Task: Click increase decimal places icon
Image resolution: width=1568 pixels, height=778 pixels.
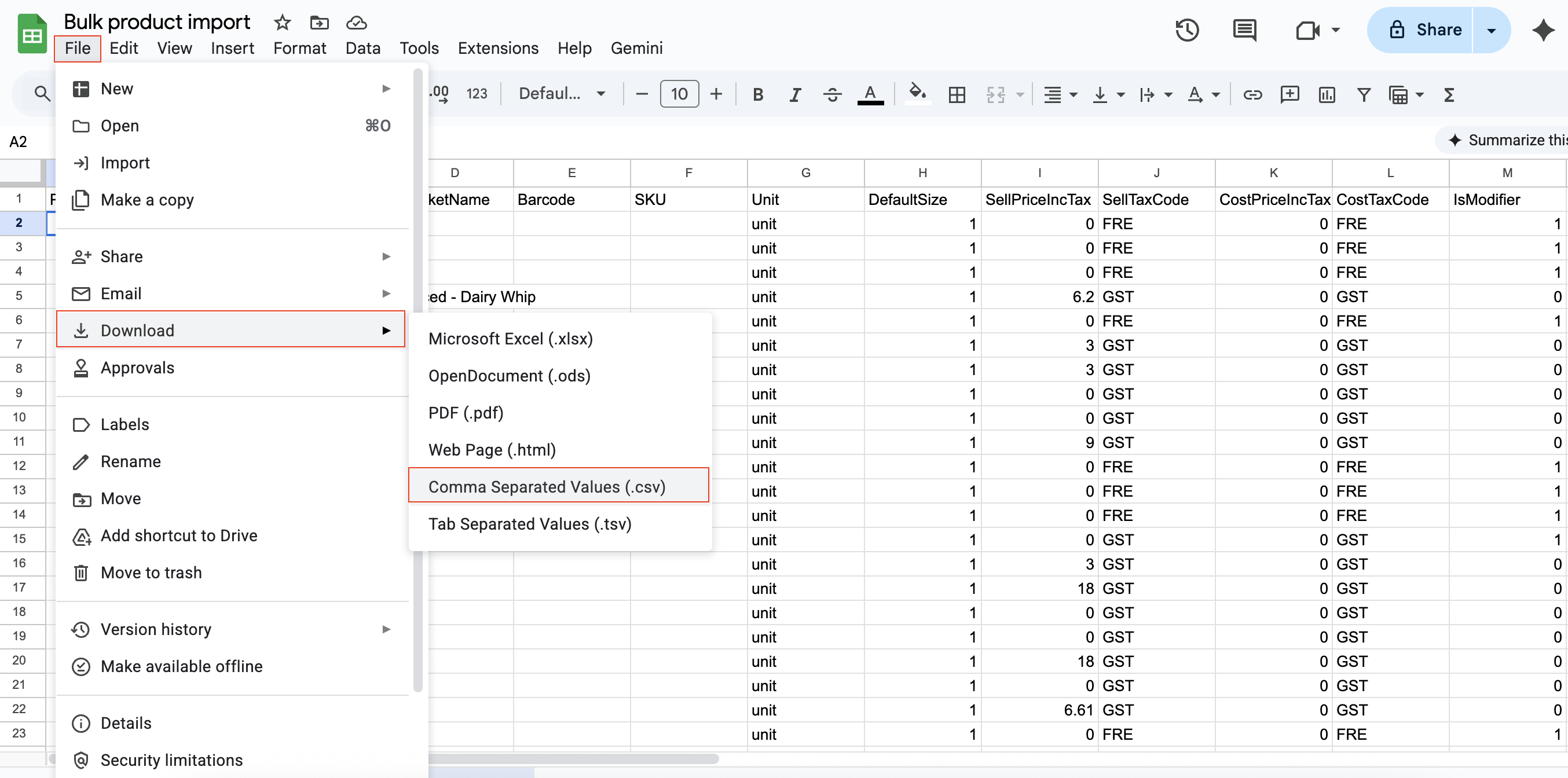Action: pyautogui.click(x=439, y=94)
